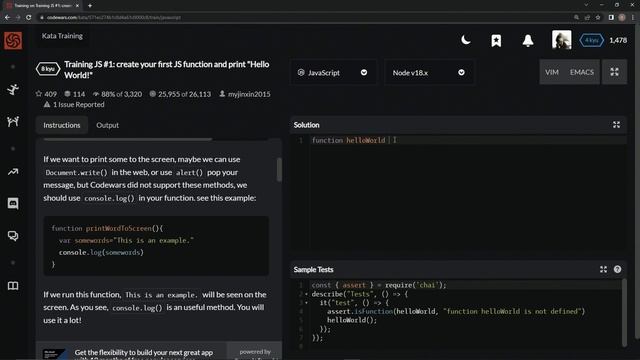Click the 25,955 of 26,113 completions stat
This screenshot has width=640, height=360.
180,94
